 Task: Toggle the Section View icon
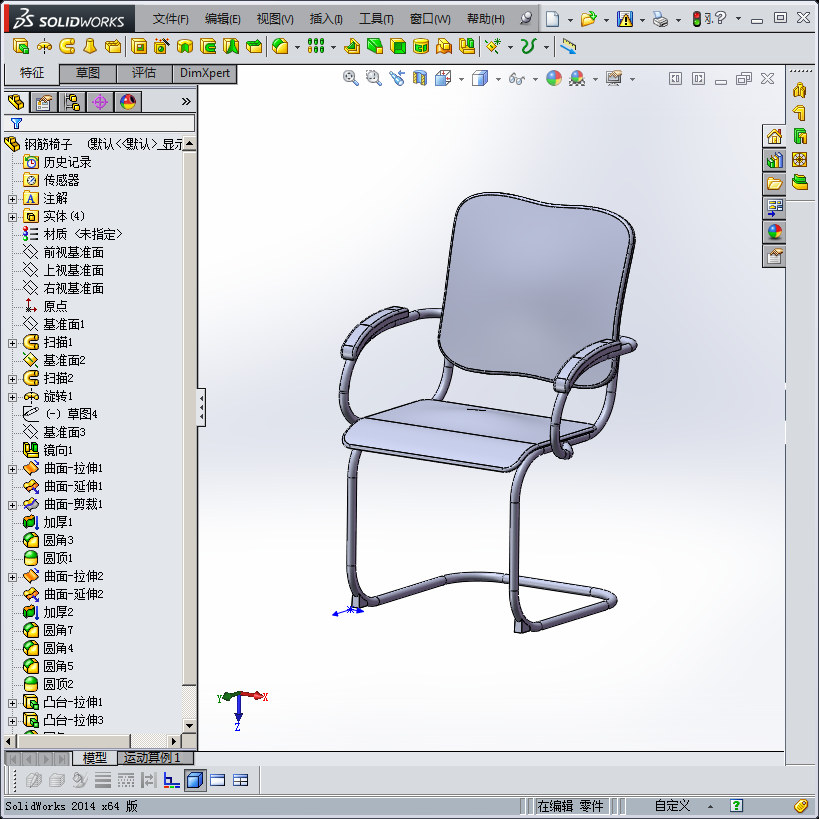(420, 79)
